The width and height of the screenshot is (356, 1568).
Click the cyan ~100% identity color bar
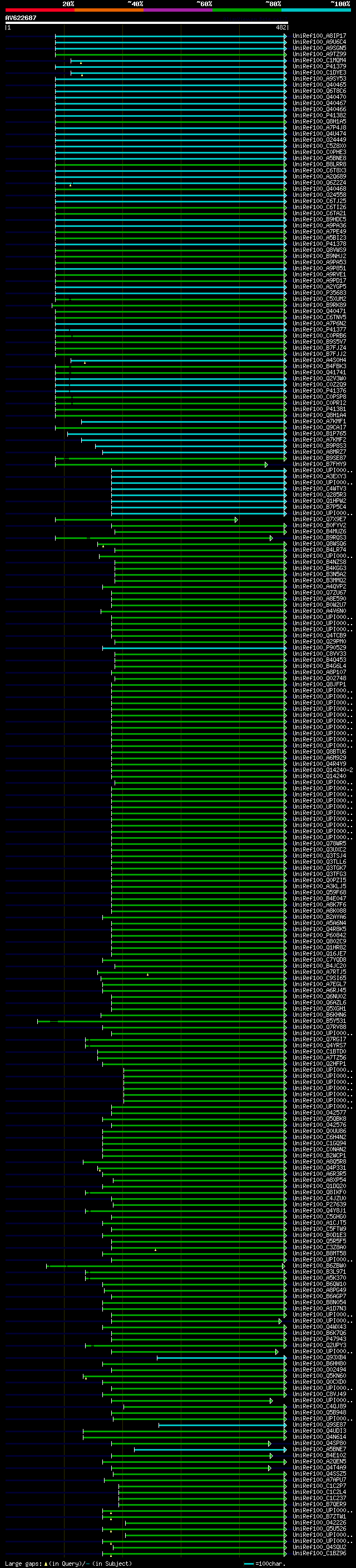[317, 10]
